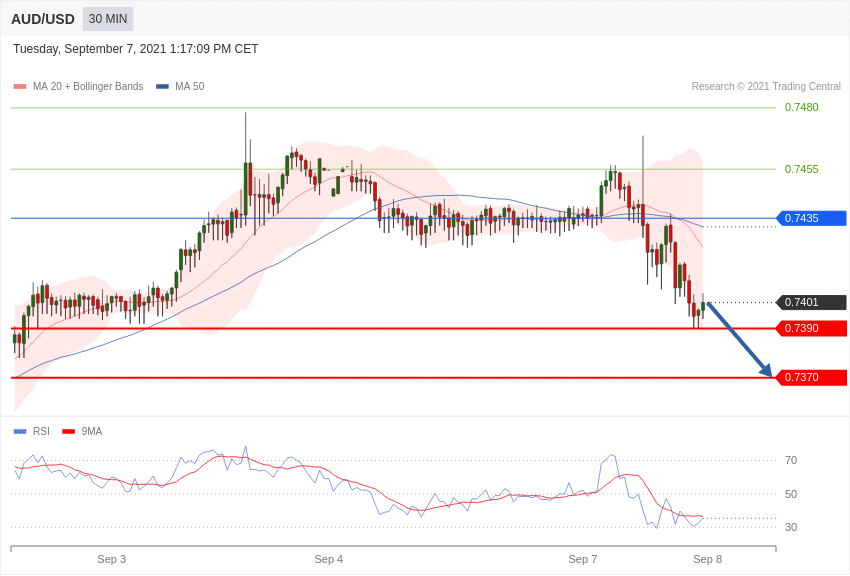This screenshot has width=850, height=576.
Task: Click the MA 50 legend label
Action: (190, 86)
